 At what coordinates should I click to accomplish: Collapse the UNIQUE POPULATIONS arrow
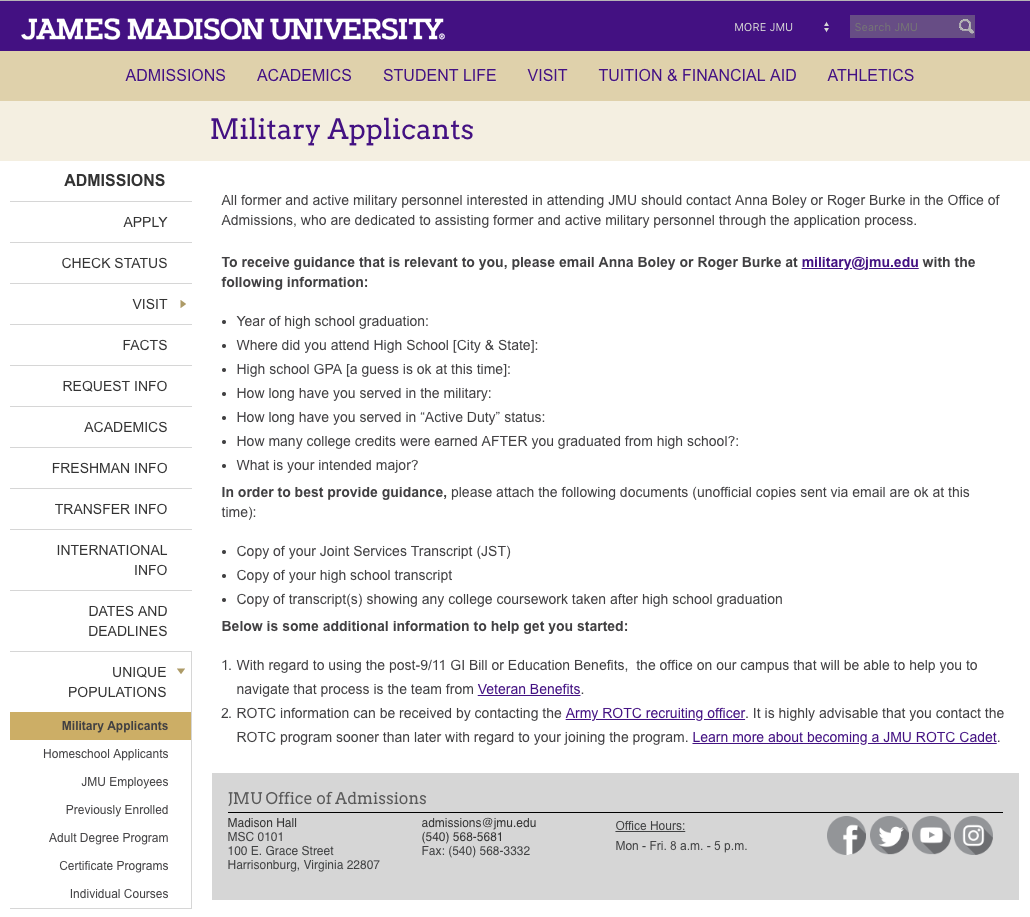(181, 671)
